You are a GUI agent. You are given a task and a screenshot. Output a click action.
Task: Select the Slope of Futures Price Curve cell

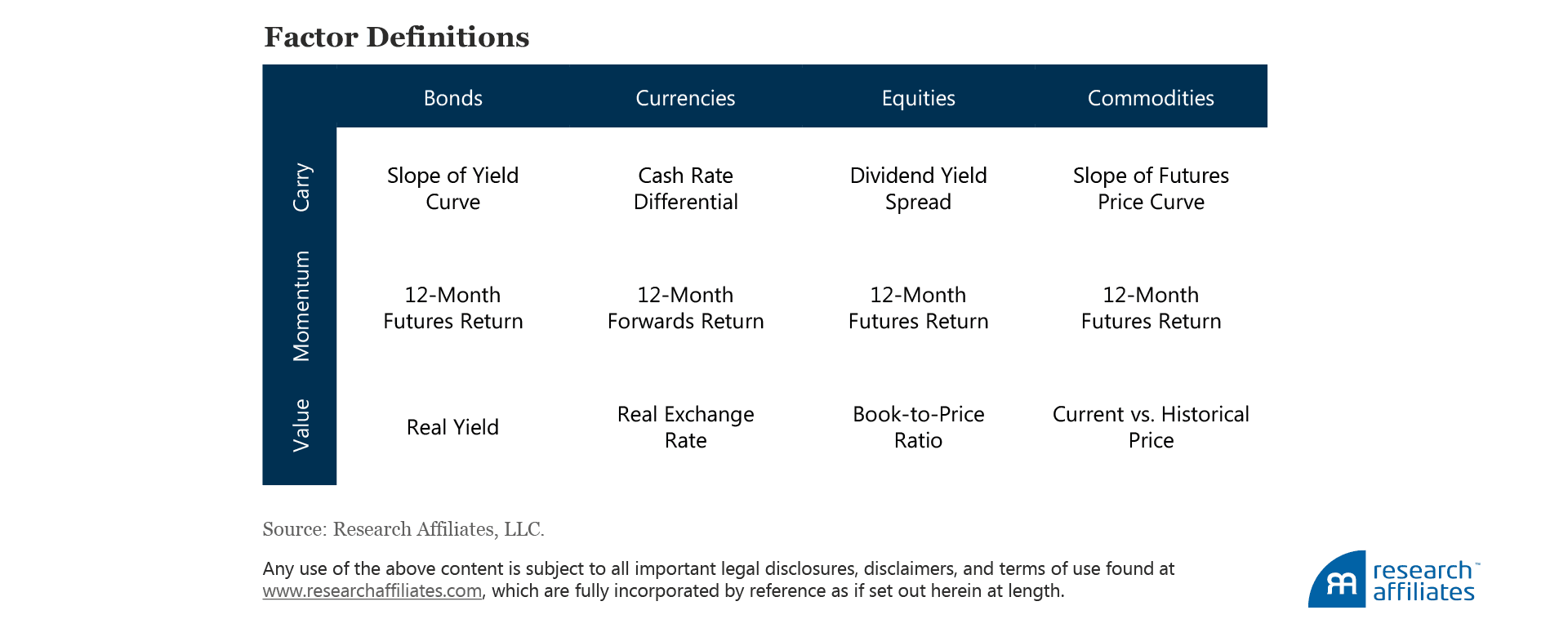(x=1150, y=189)
